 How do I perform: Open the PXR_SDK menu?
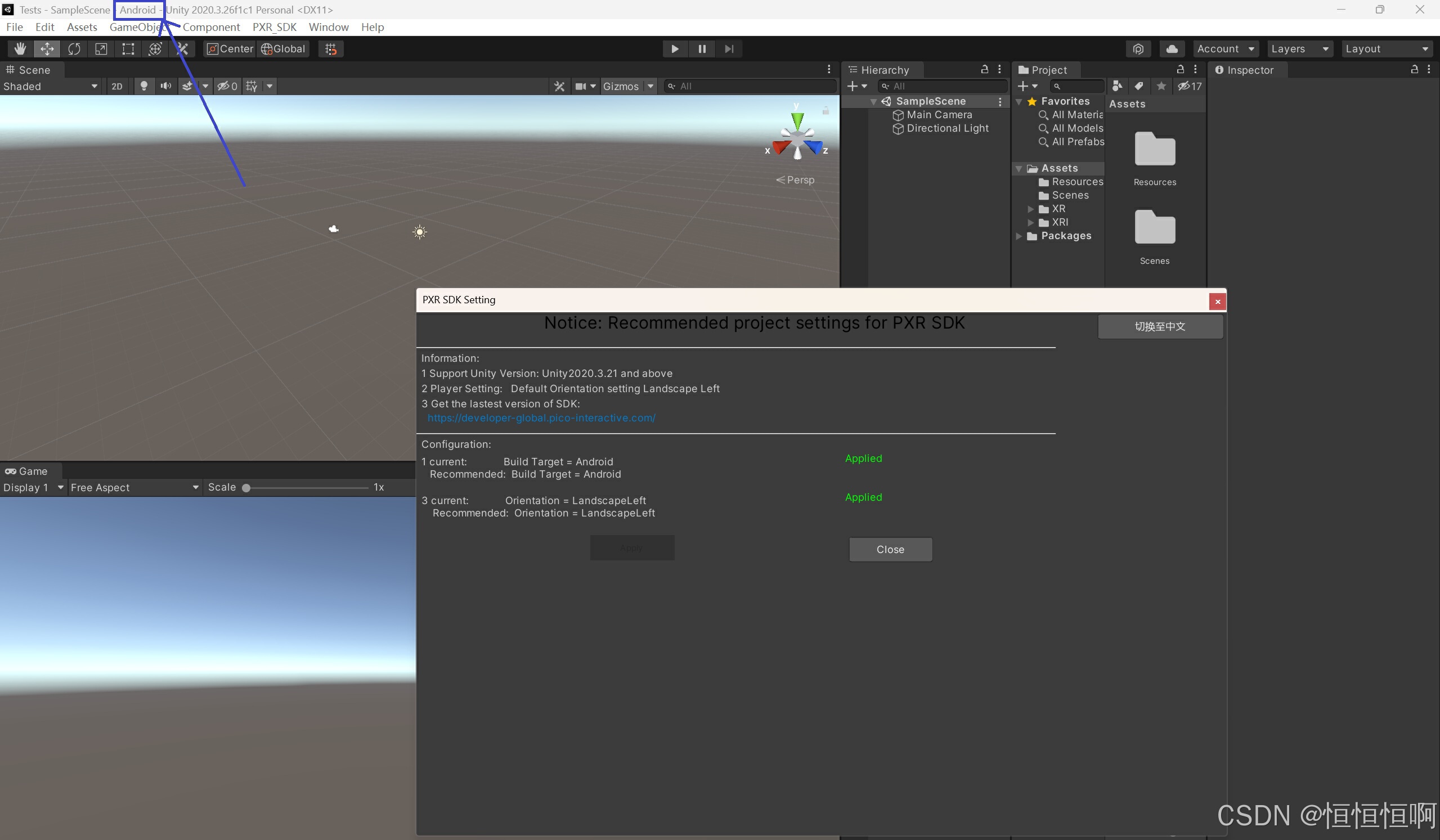(274, 27)
